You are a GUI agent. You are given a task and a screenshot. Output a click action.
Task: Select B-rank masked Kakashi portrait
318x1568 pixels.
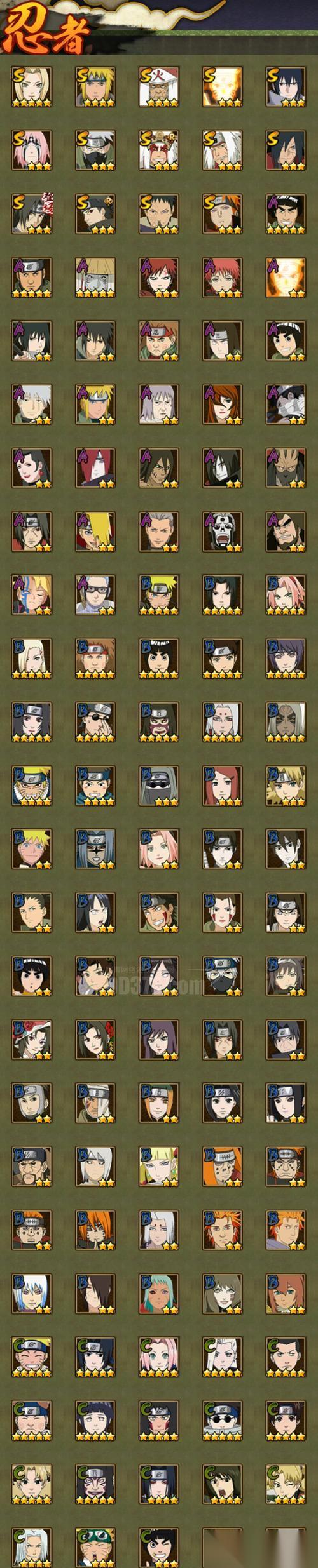(223, 975)
